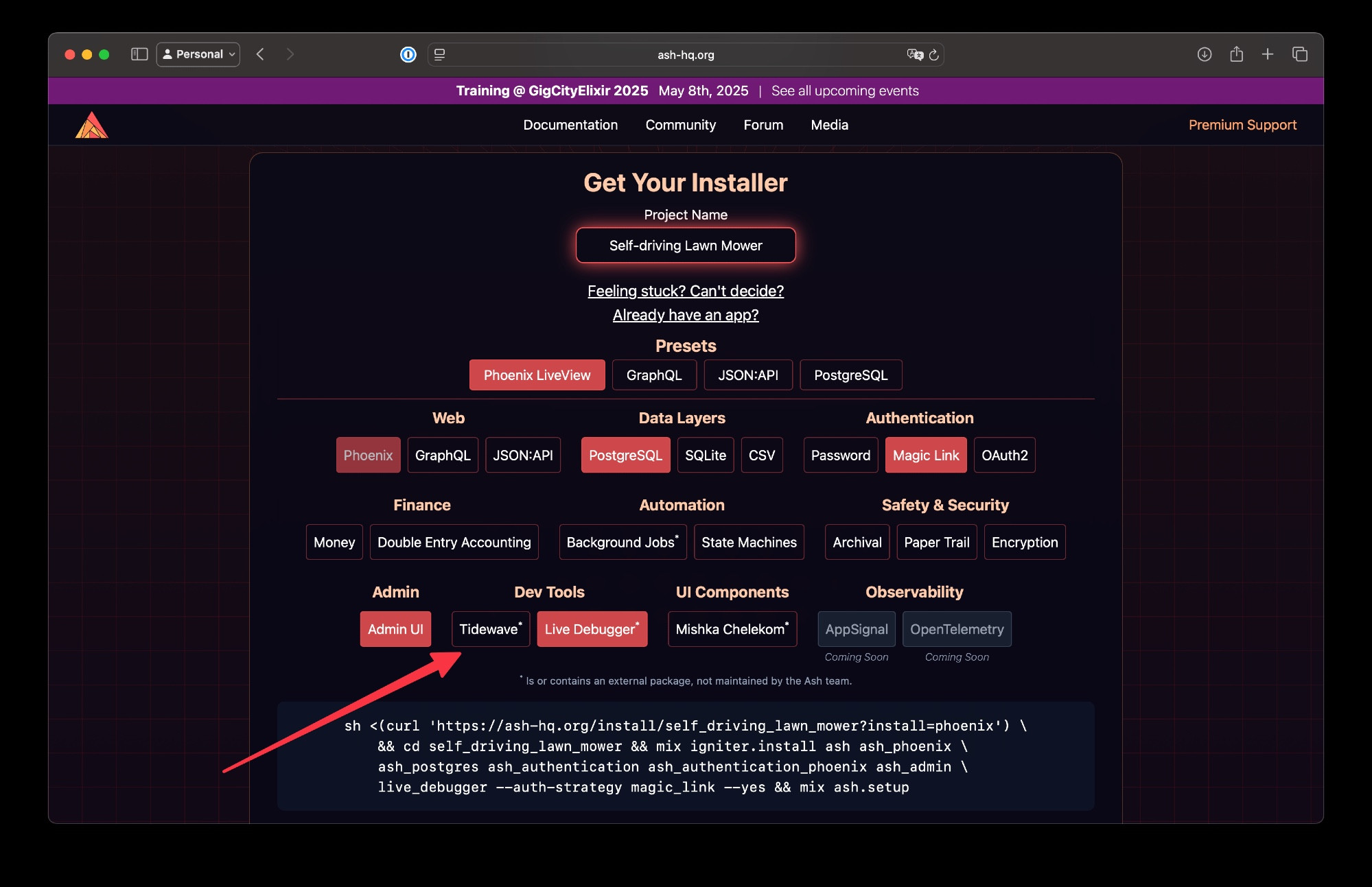This screenshot has width=1372, height=887.
Task: Click the external package footnote text
Action: [686, 681]
